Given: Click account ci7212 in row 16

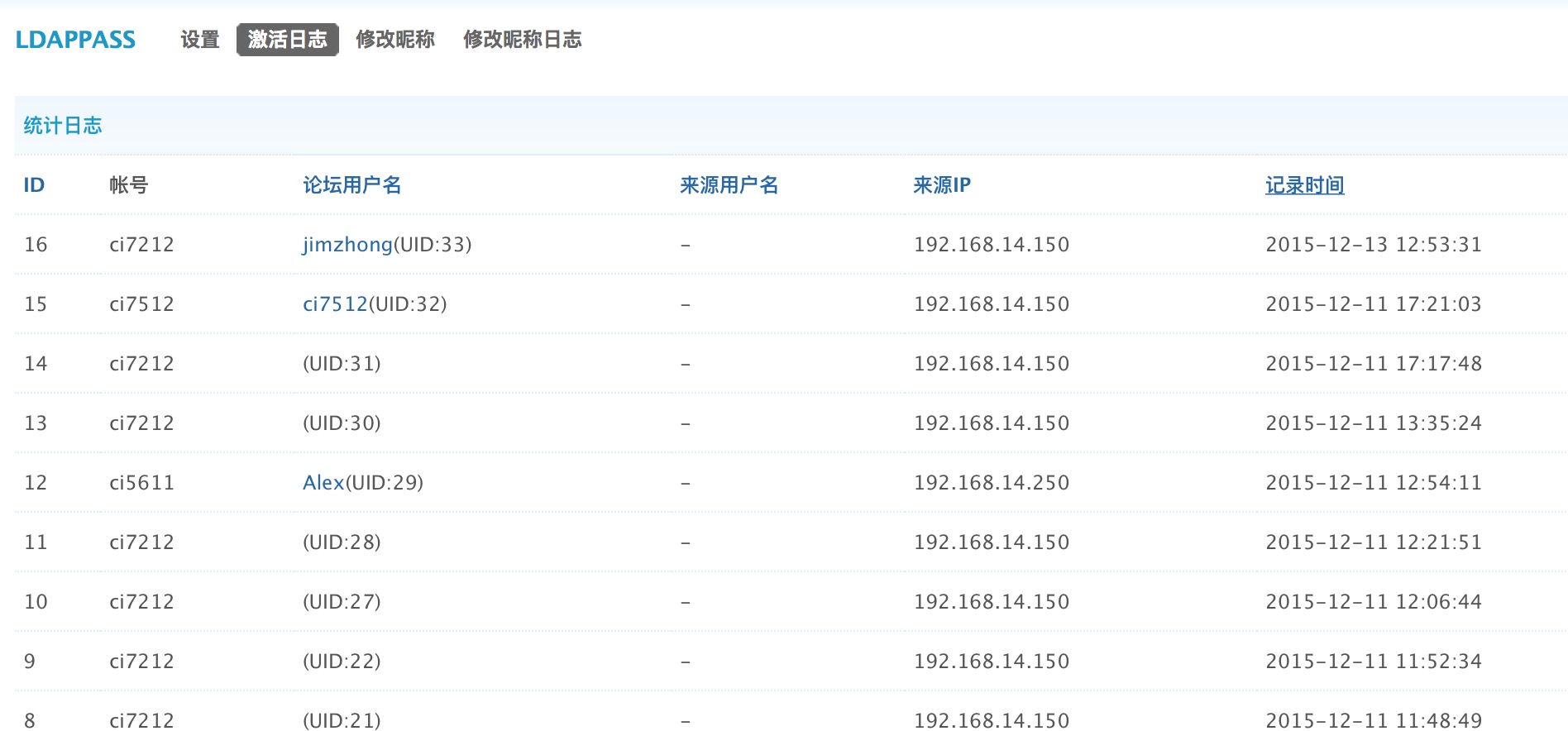Looking at the screenshot, I should point(141,245).
